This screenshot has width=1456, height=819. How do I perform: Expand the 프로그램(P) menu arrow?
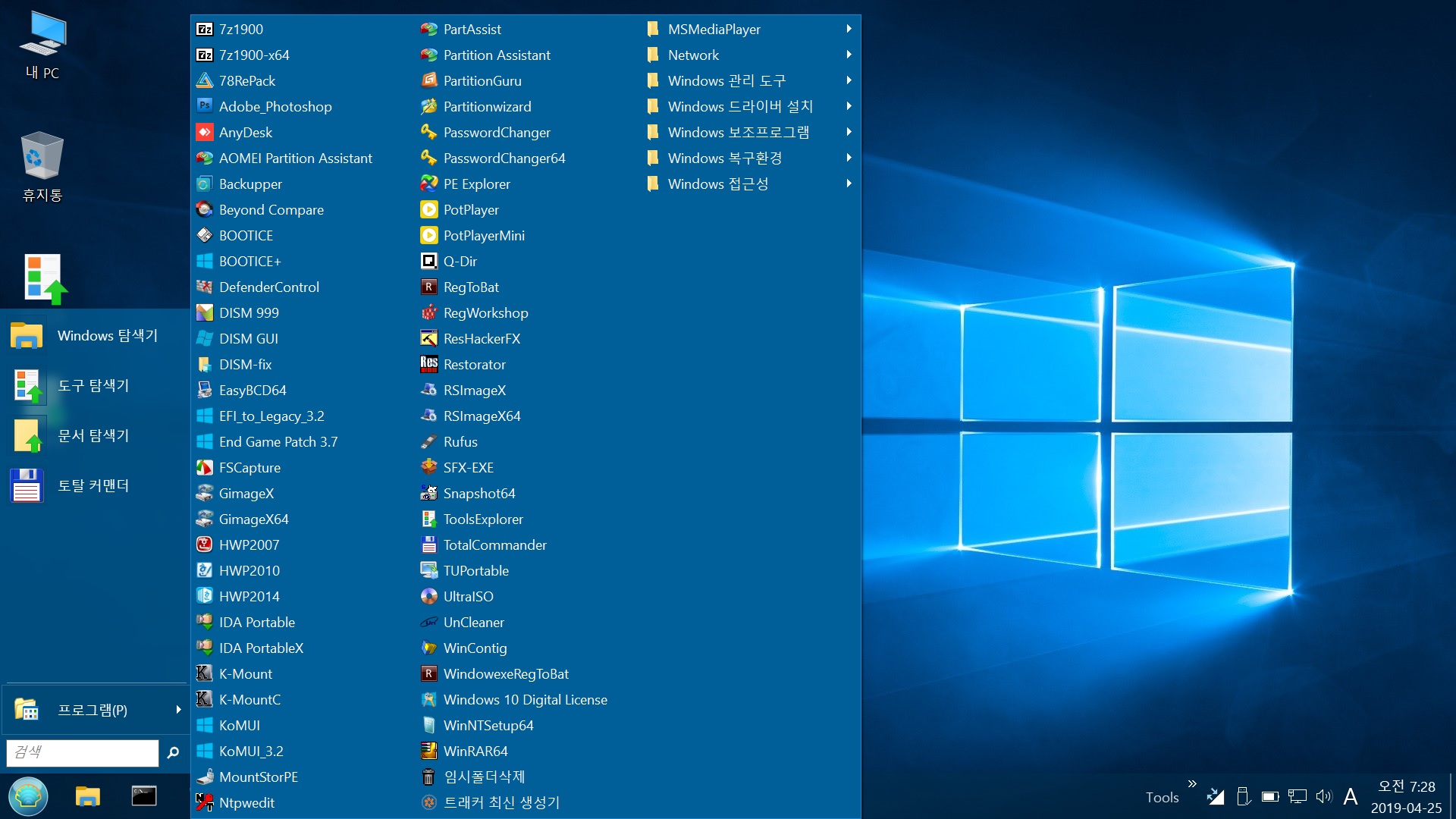(178, 710)
